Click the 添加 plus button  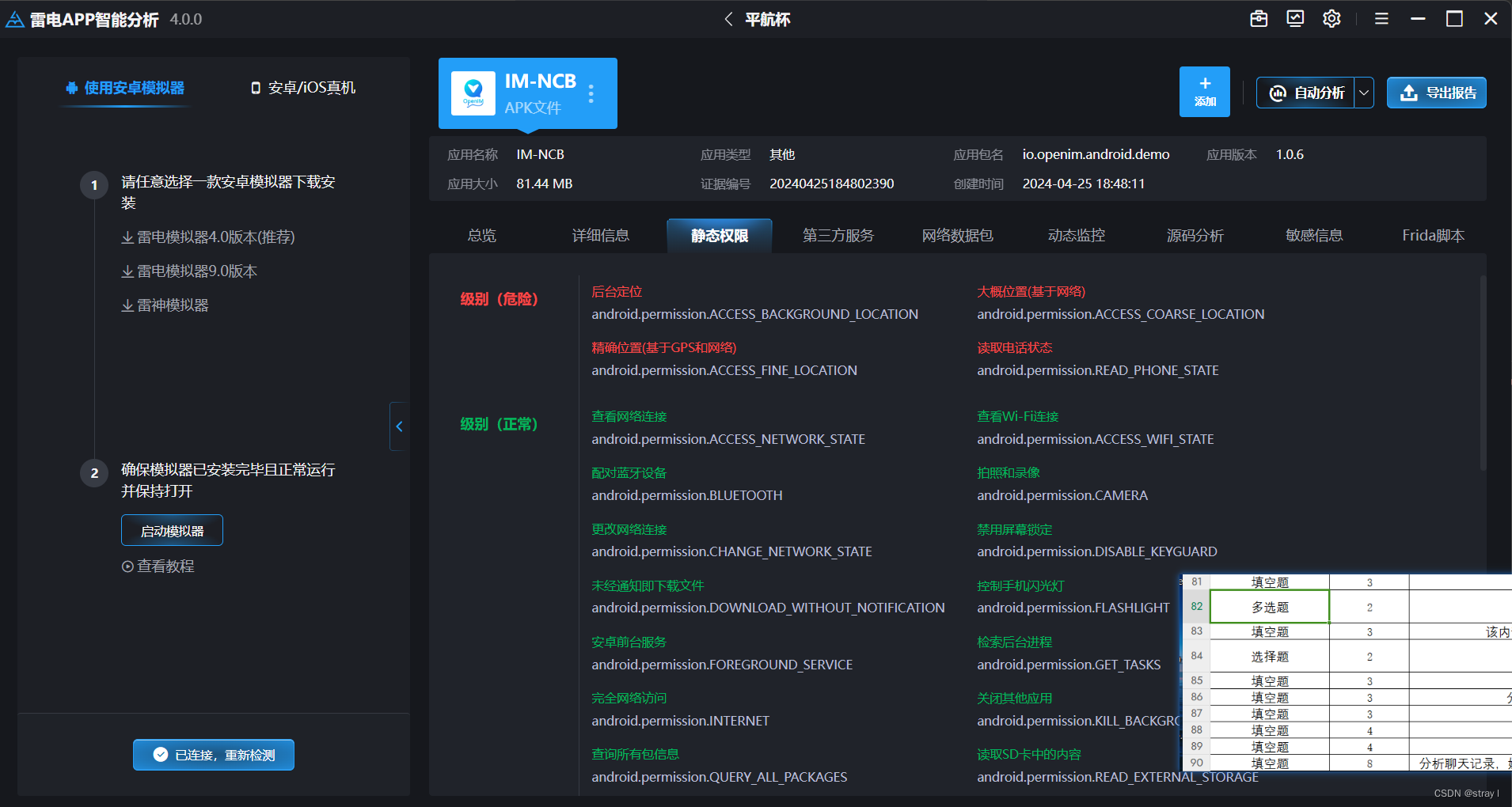coord(1205,92)
